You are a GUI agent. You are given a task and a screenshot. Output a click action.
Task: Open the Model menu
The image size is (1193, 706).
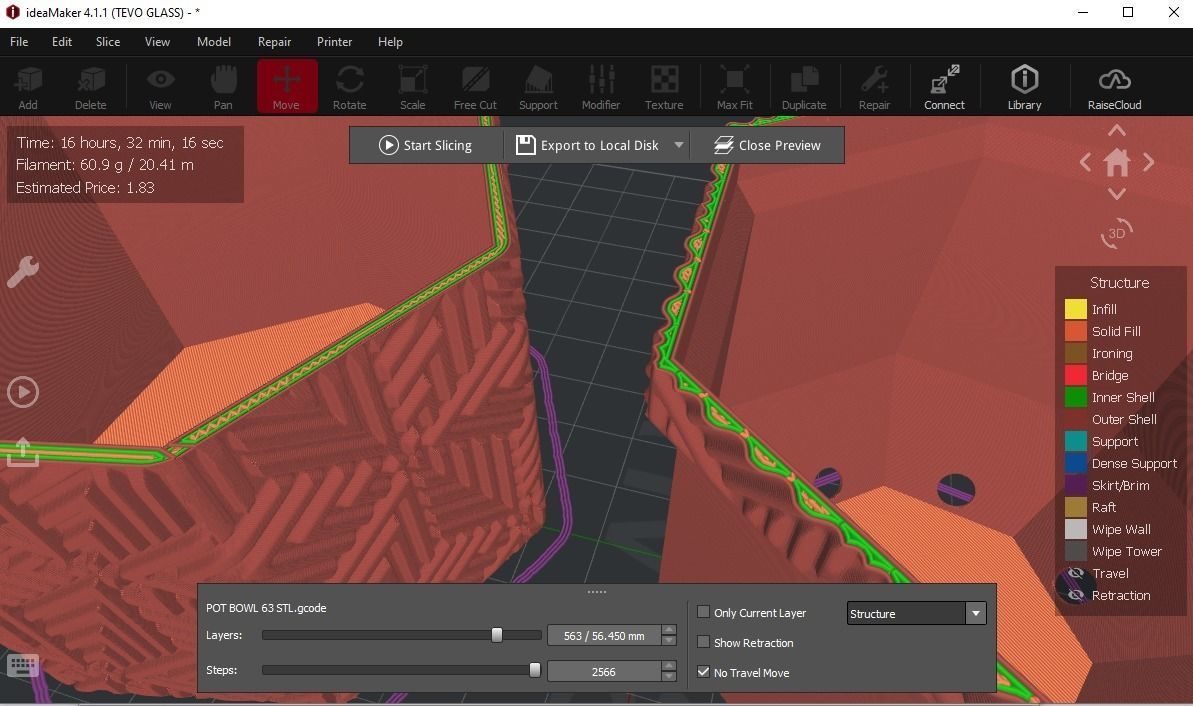click(x=214, y=42)
